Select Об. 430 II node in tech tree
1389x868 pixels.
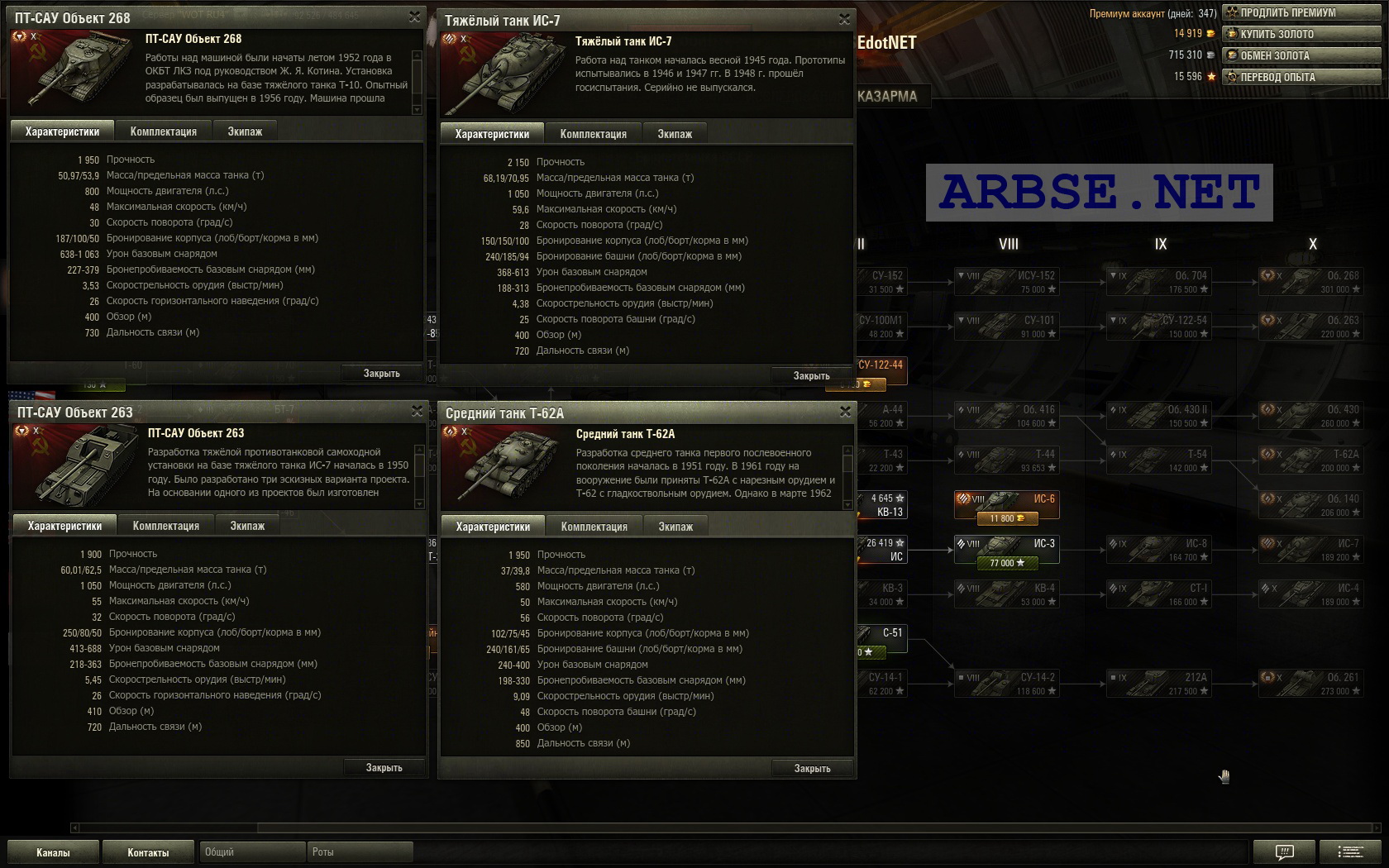tap(1158, 416)
